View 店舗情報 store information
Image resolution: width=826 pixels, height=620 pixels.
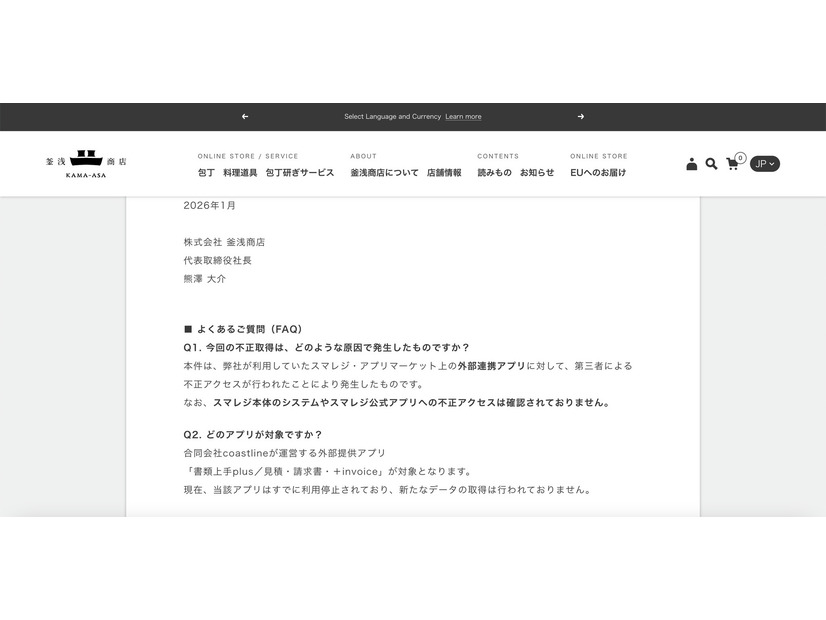[x=447, y=171]
